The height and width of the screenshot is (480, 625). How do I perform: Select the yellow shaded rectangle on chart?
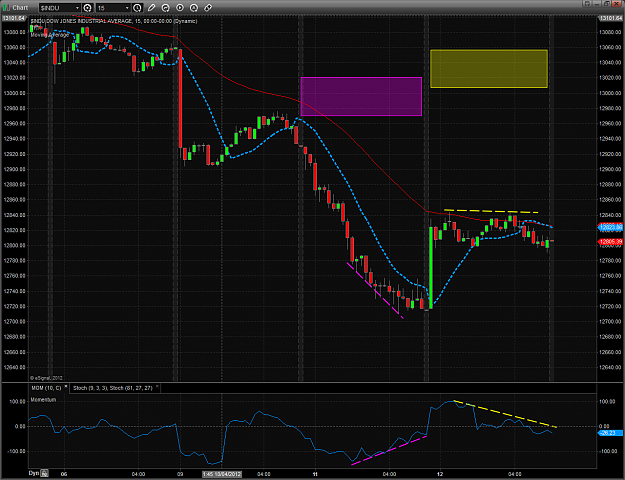[x=489, y=69]
